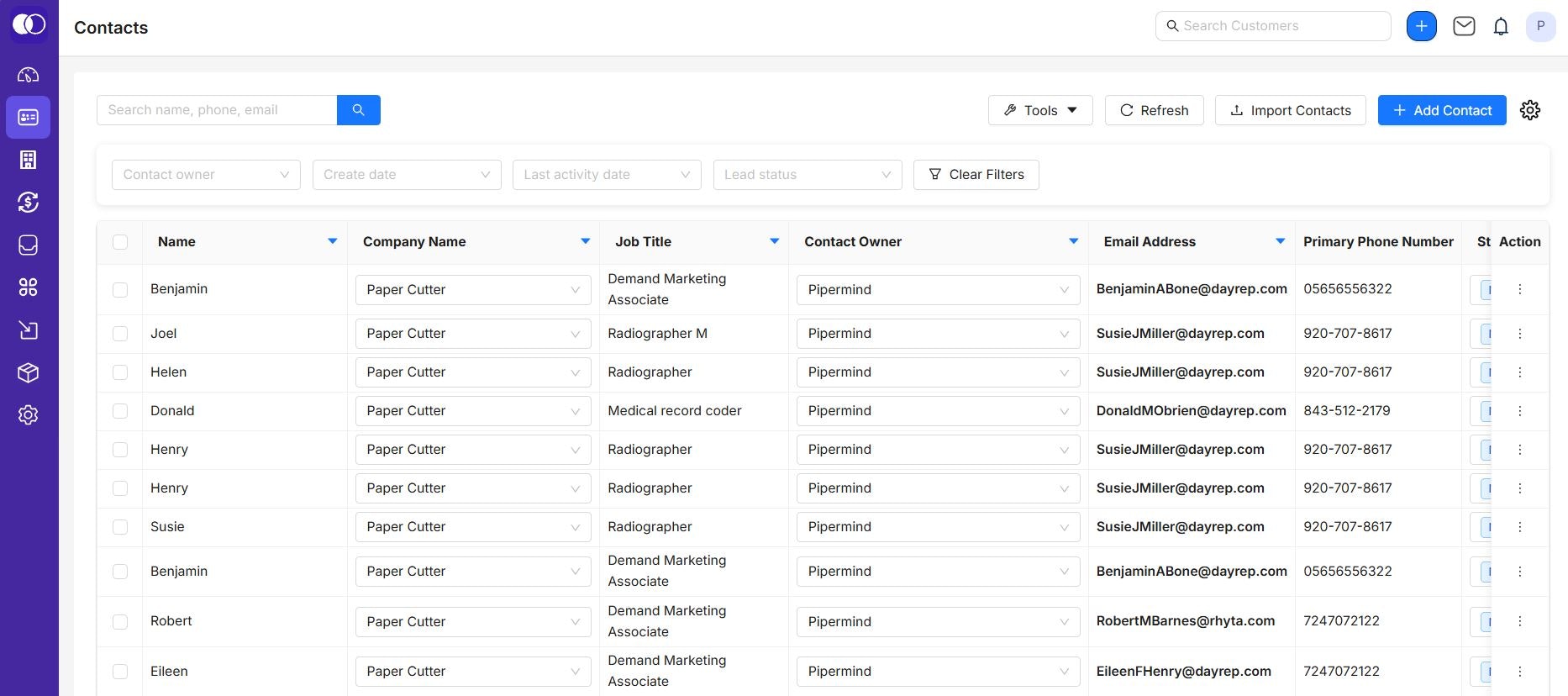1568x696 pixels.
Task: Check the box for Donald row
Action: (x=120, y=411)
